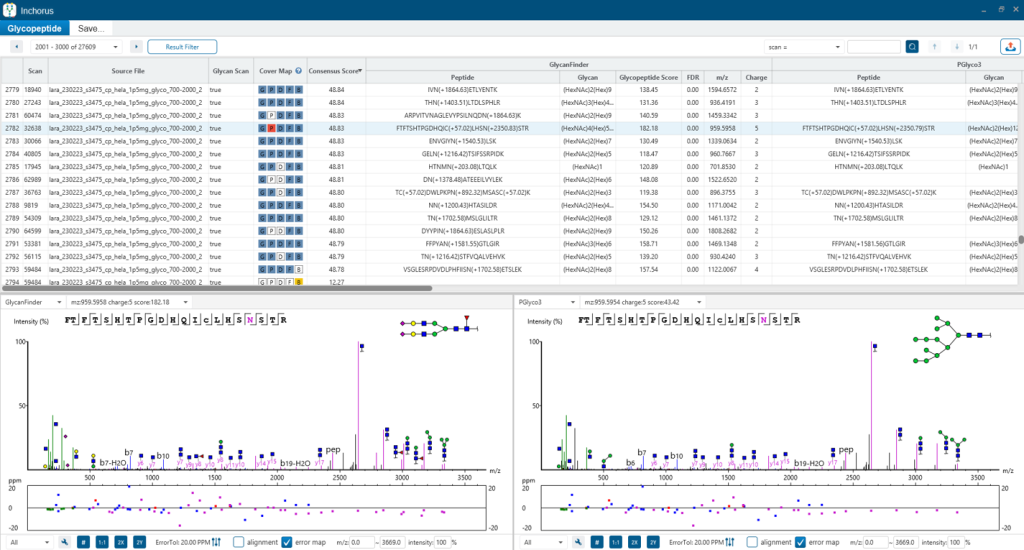The image size is (1024, 550).
Task: Click the horizontal scrollbar under results table
Action: coord(217,287)
